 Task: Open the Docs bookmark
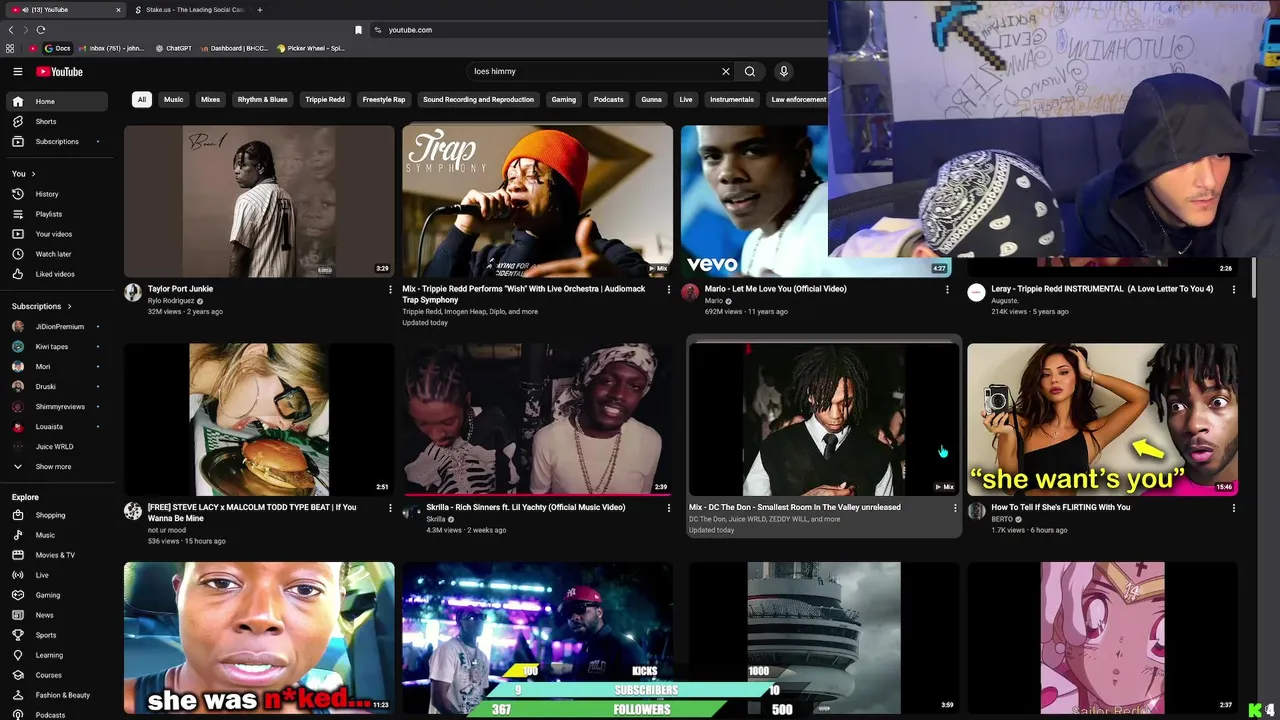point(57,48)
